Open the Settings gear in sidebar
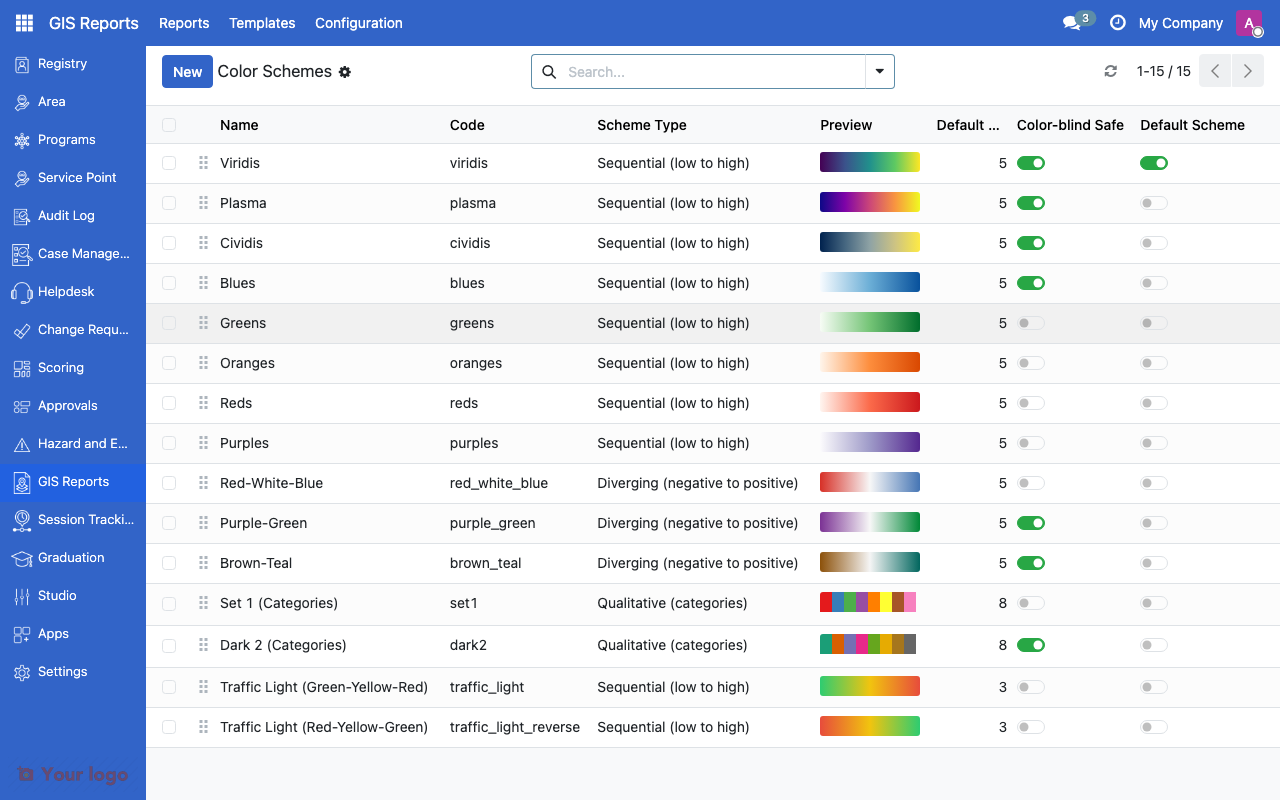The width and height of the screenshot is (1280, 800). point(22,672)
